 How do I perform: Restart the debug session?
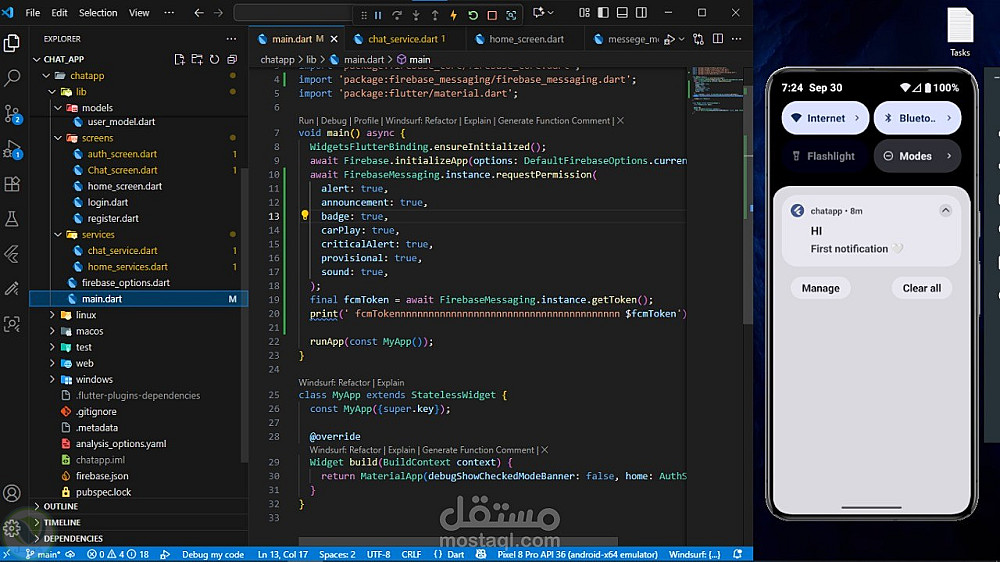click(x=473, y=15)
